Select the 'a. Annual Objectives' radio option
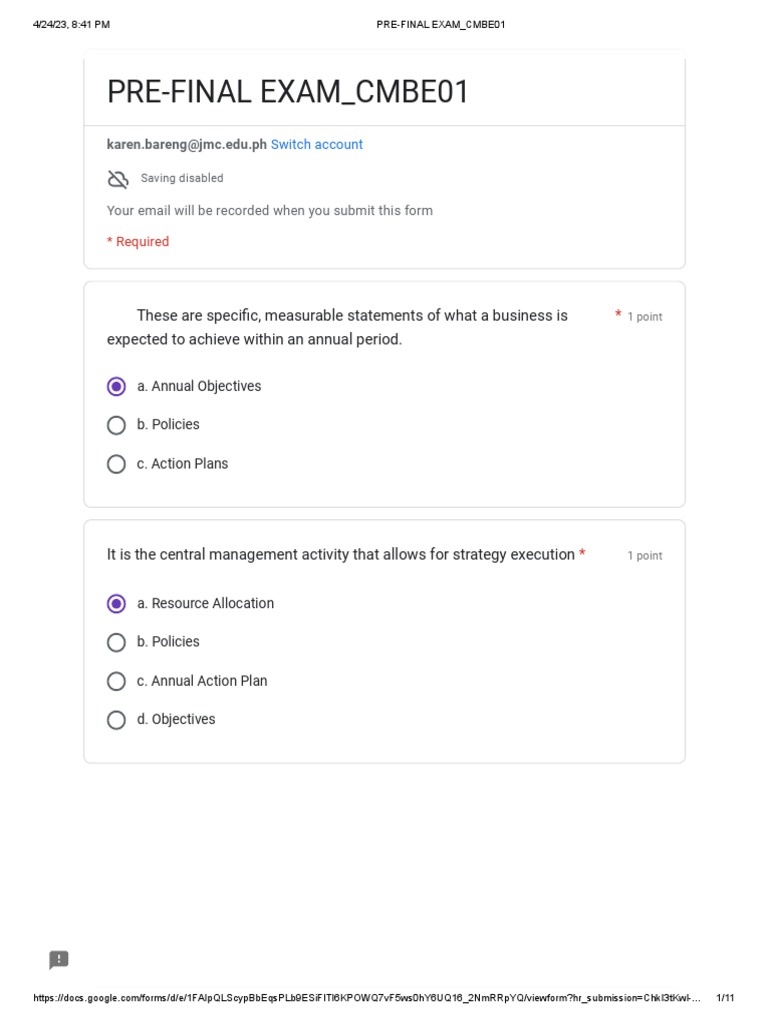The height and width of the screenshot is (1024, 768). point(117,387)
